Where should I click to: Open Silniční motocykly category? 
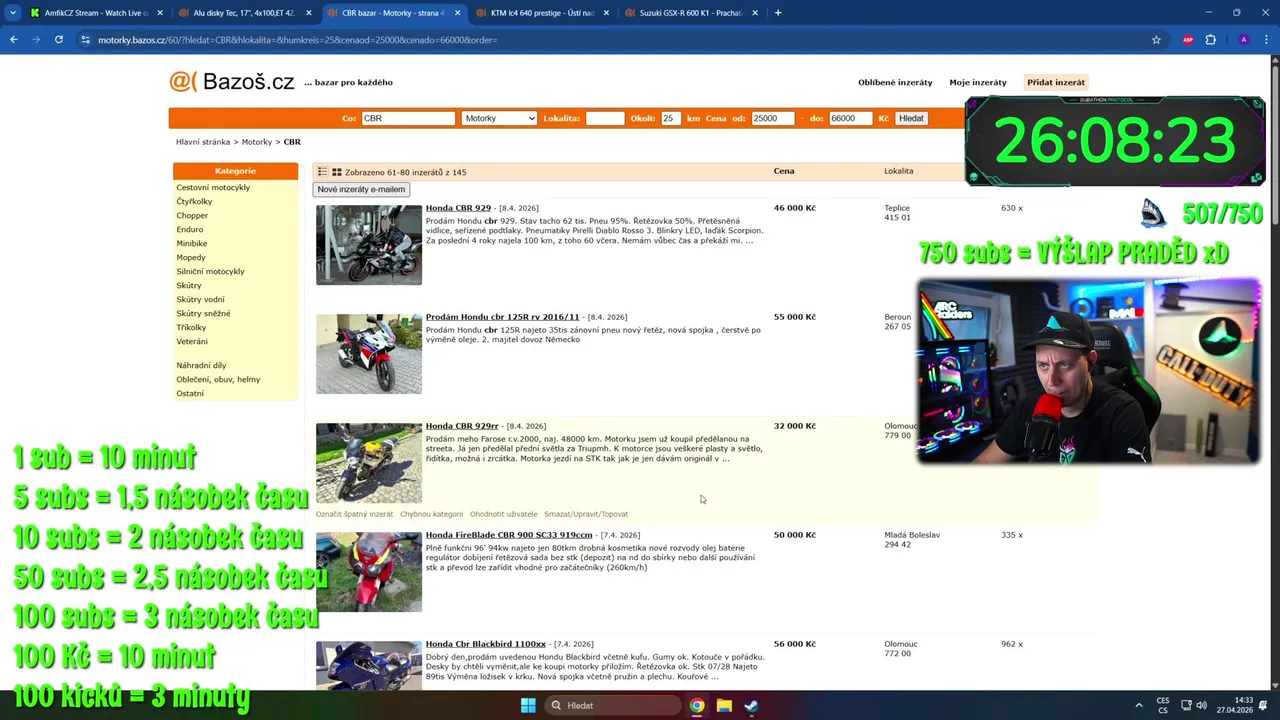pos(210,271)
